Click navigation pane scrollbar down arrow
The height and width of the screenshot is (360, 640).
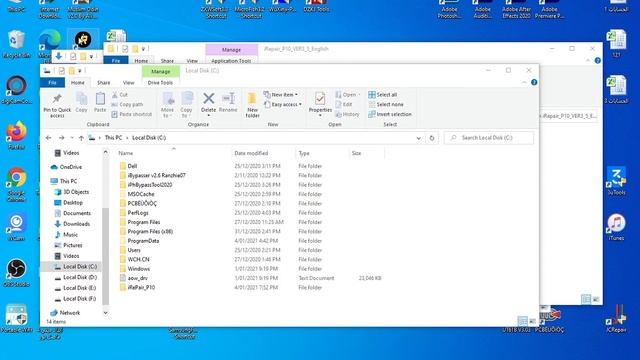pyautogui.click(x=105, y=313)
